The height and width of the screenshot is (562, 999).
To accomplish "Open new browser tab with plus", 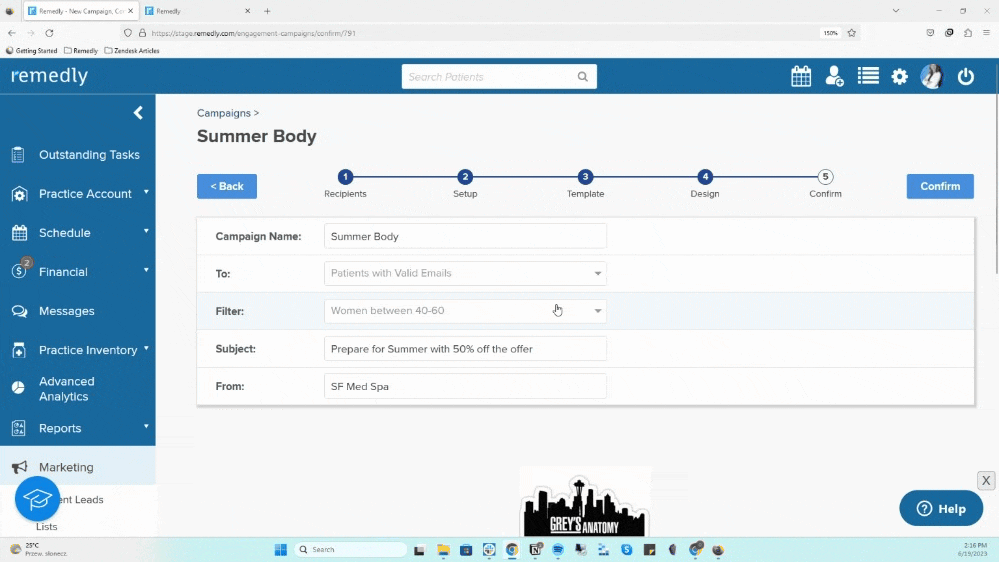I will [x=267, y=11].
